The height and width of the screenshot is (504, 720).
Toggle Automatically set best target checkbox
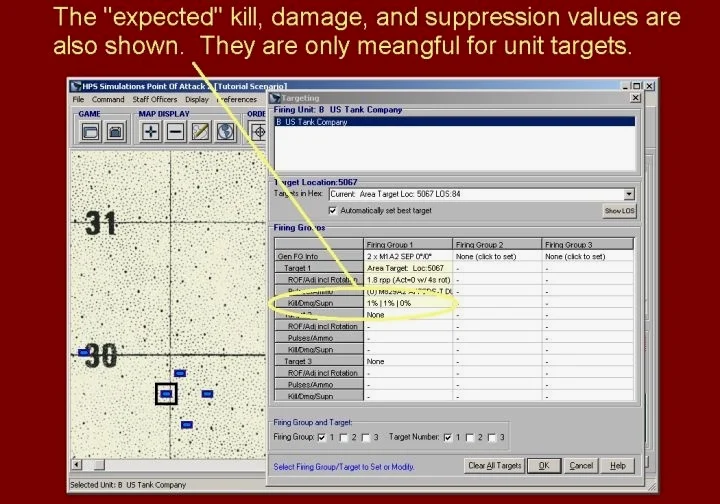click(332, 210)
